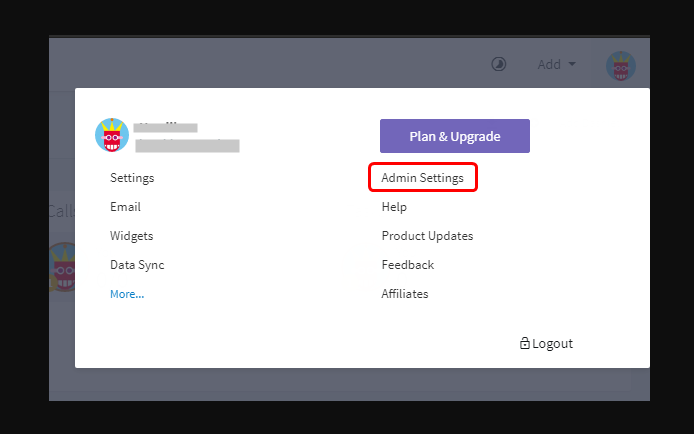Click the Plan & Upgrade button
The height and width of the screenshot is (434, 694).
pos(454,136)
